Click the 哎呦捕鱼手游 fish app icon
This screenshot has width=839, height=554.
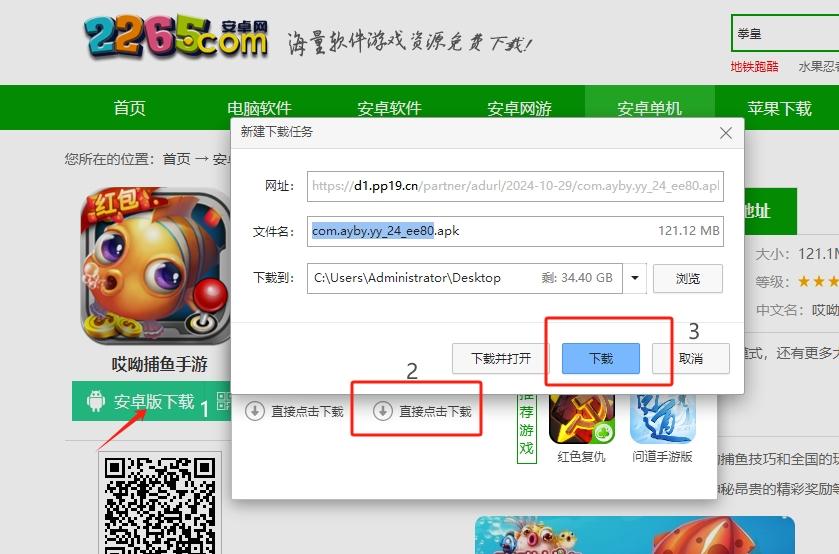(x=155, y=266)
